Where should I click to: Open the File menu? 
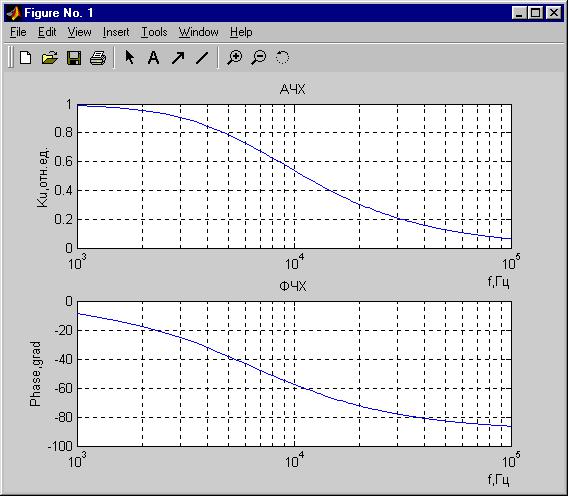click(x=18, y=32)
